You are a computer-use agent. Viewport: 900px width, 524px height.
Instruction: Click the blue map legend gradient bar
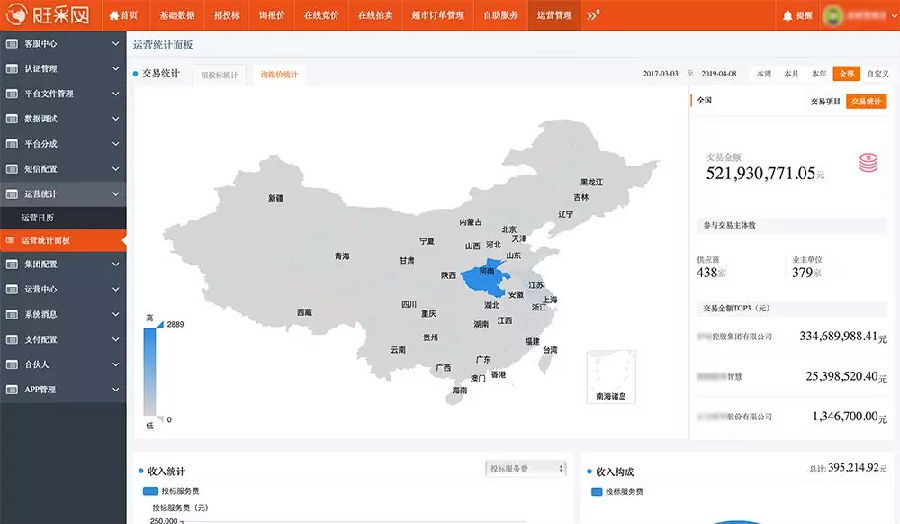pos(149,370)
